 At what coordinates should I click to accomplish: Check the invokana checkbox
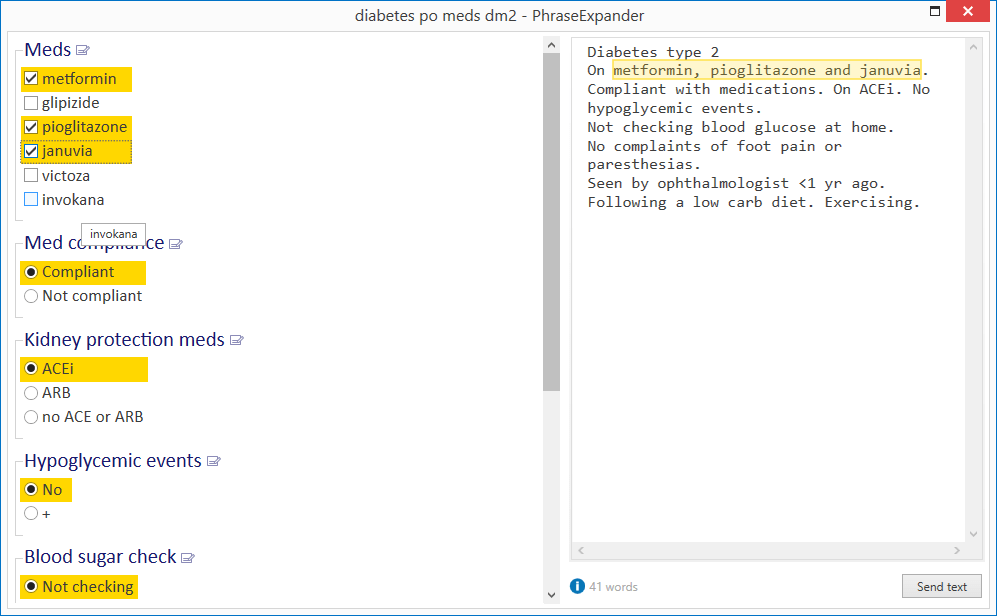tap(31, 200)
